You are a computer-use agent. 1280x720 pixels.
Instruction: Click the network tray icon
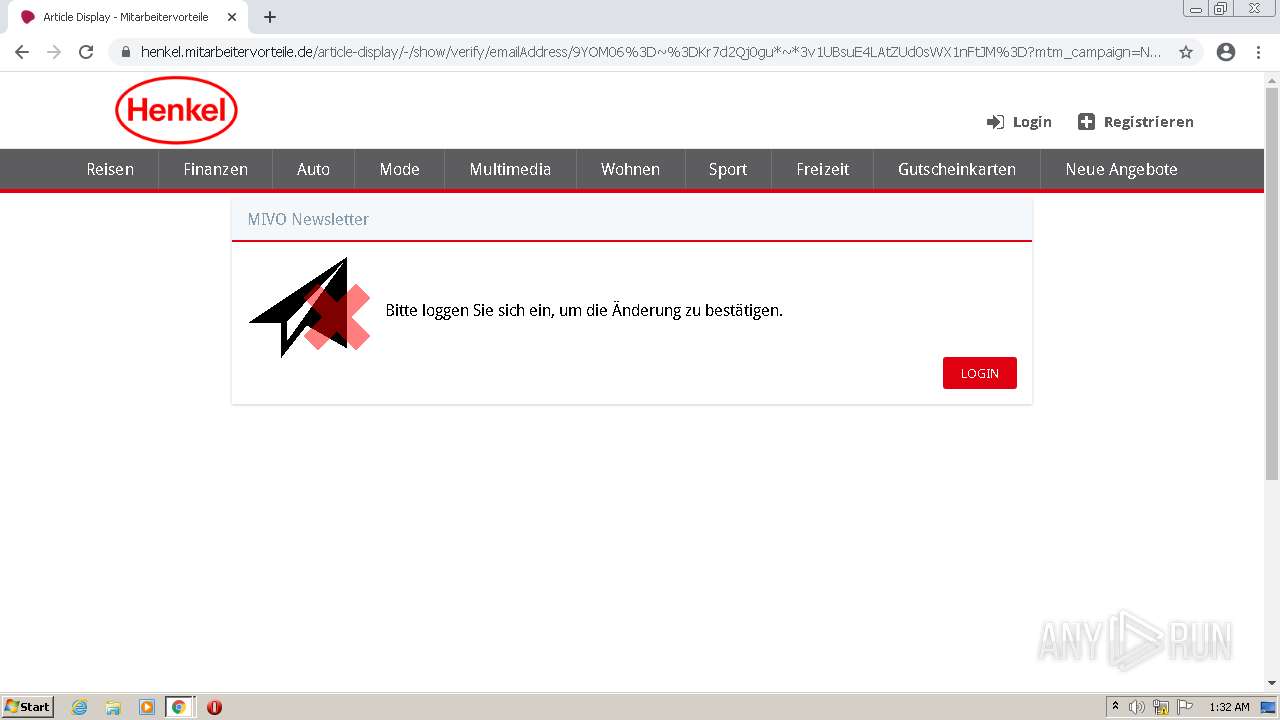click(1161, 707)
